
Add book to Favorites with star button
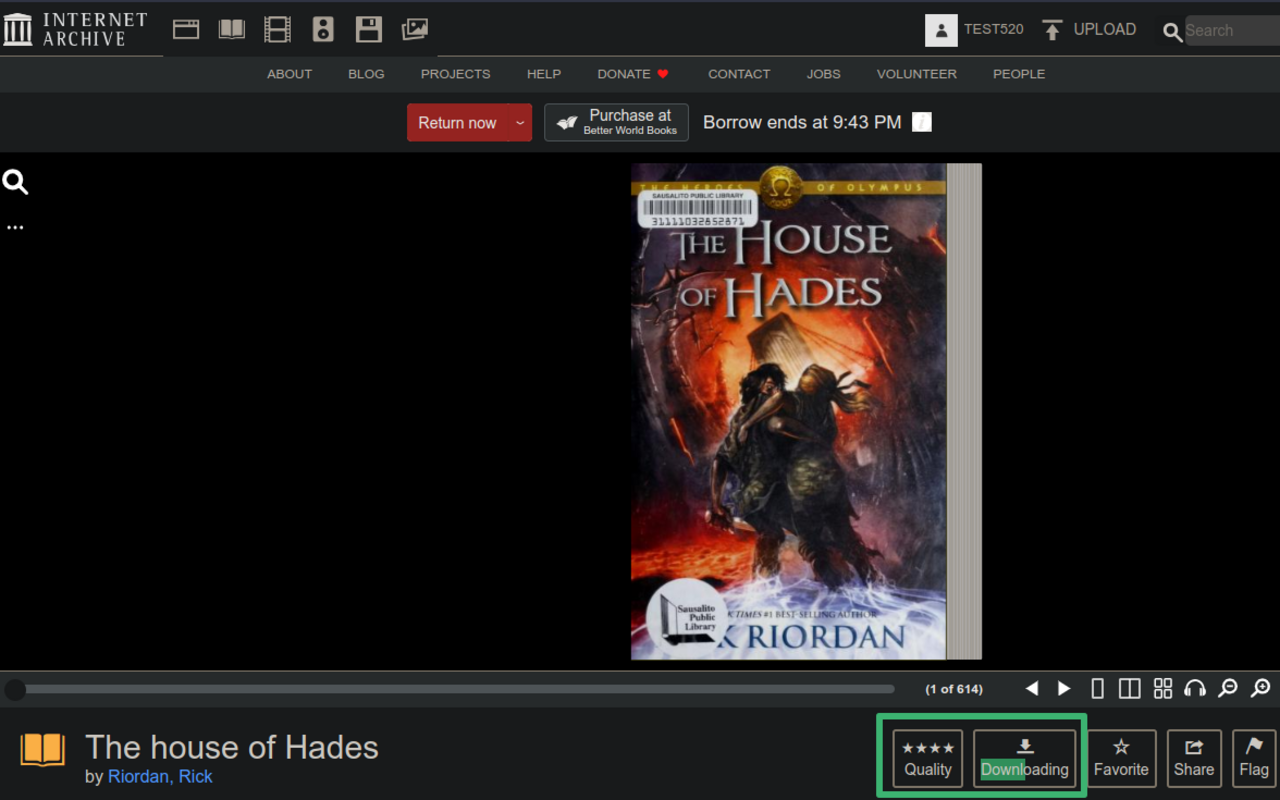[1121, 758]
